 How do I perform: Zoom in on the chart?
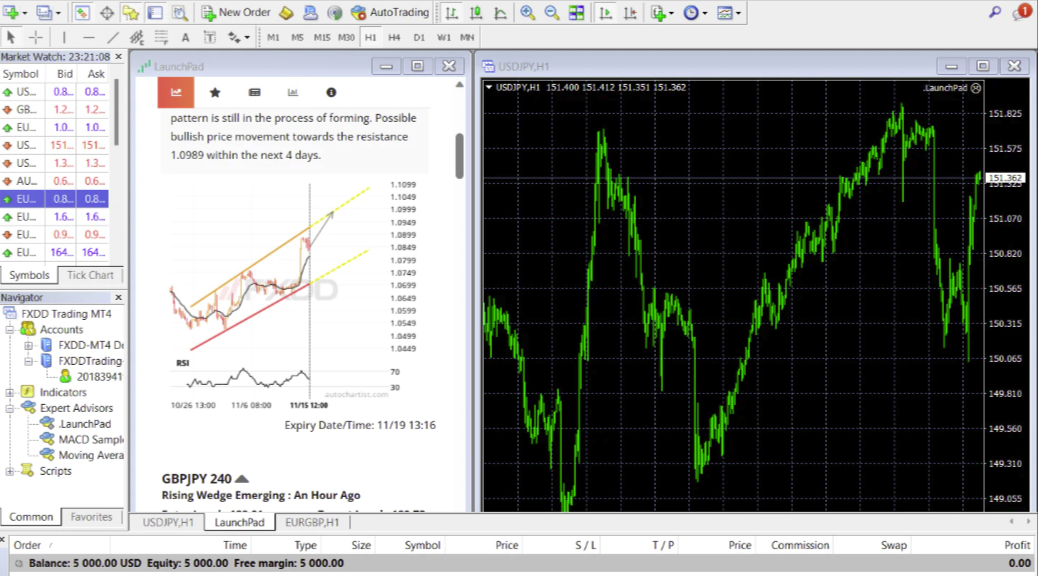[527, 13]
